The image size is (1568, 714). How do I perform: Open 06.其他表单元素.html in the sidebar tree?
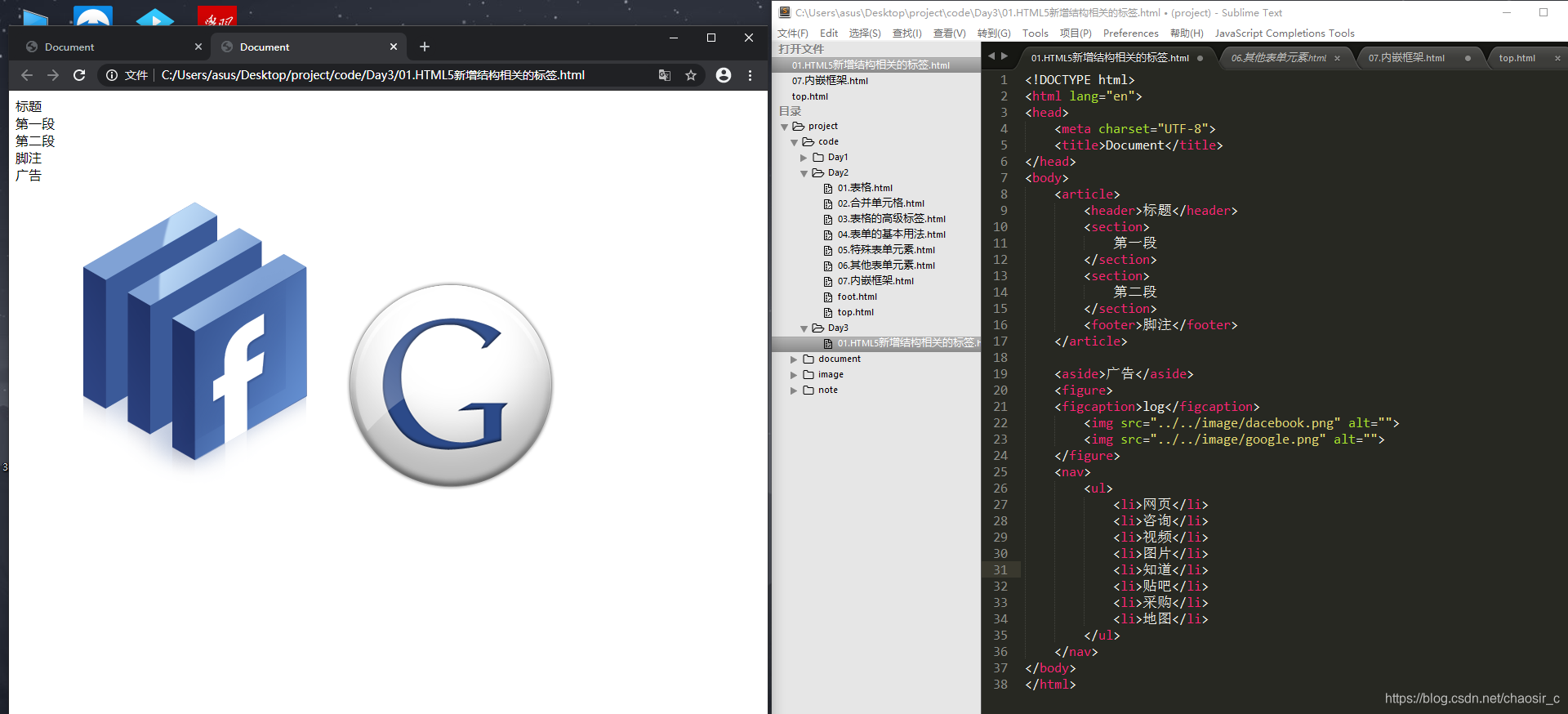coord(886,266)
